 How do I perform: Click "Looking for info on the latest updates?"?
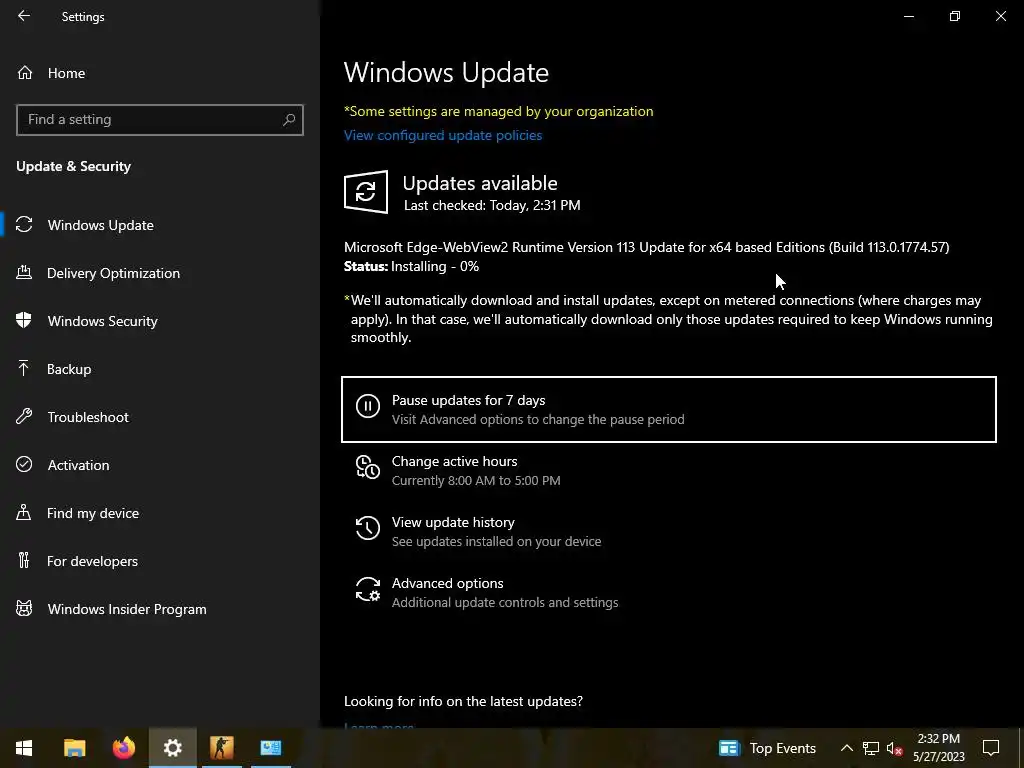[463, 701]
